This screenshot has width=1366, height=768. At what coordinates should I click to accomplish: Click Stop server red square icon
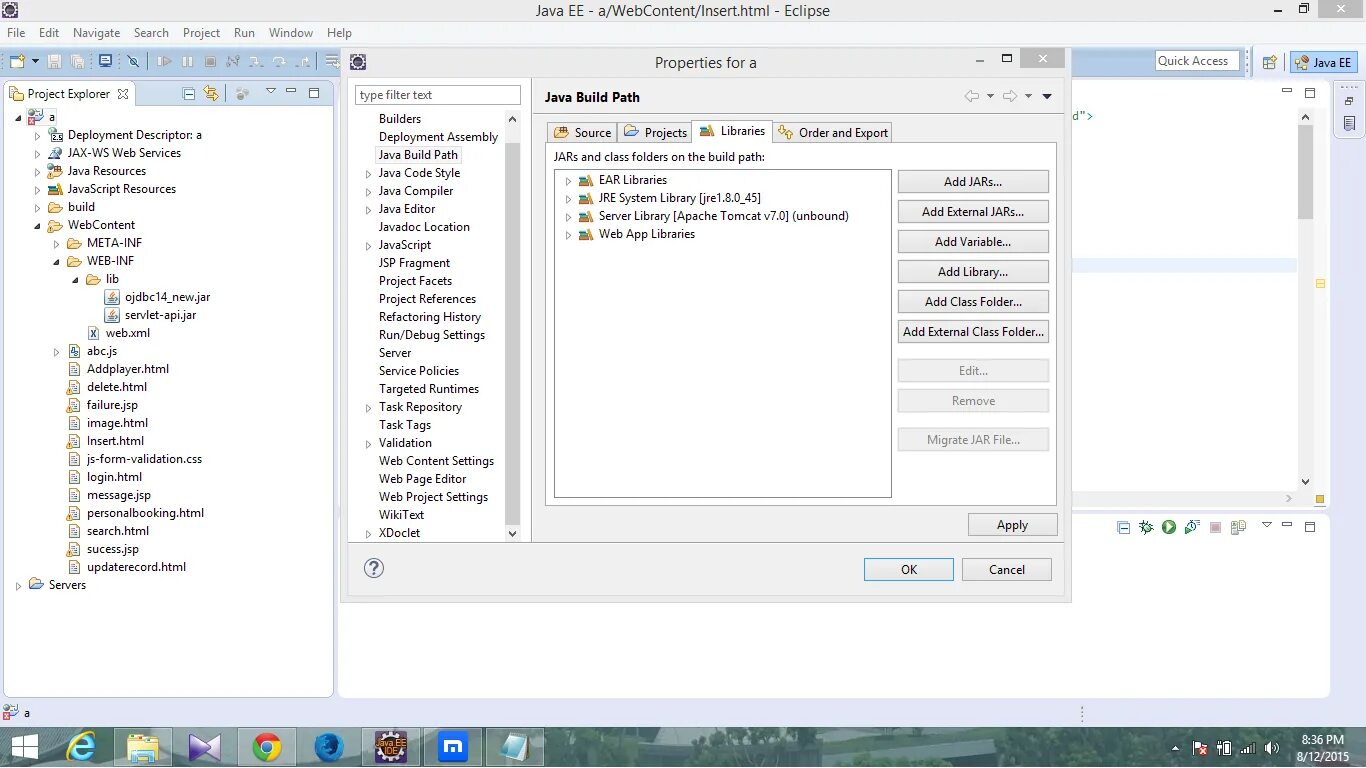pyautogui.click(x=1215, y=527)
